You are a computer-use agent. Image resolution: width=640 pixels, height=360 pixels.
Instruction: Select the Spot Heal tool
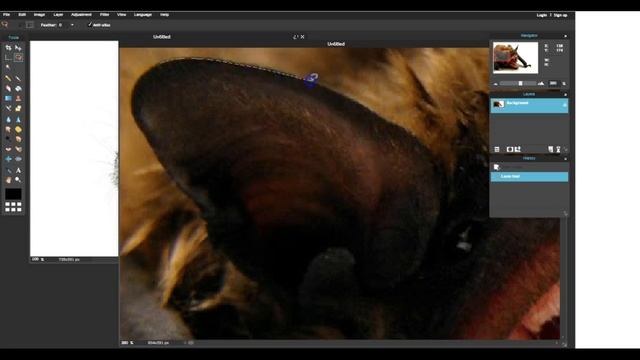(x=18, y=149)
